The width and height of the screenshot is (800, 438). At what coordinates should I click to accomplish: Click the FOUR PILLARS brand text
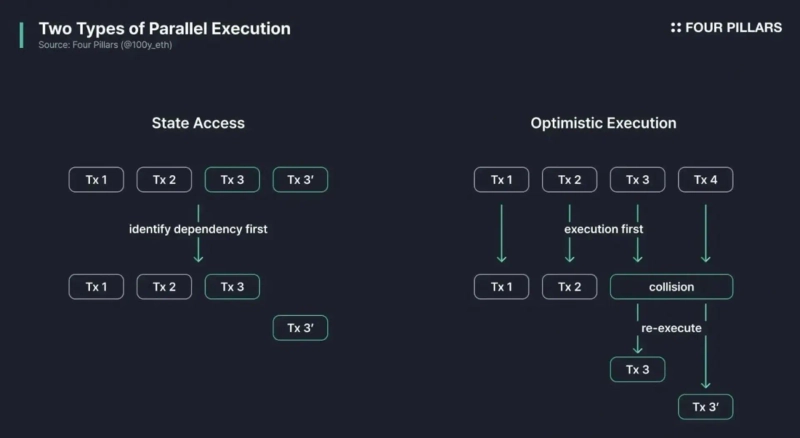coord(733,28)
